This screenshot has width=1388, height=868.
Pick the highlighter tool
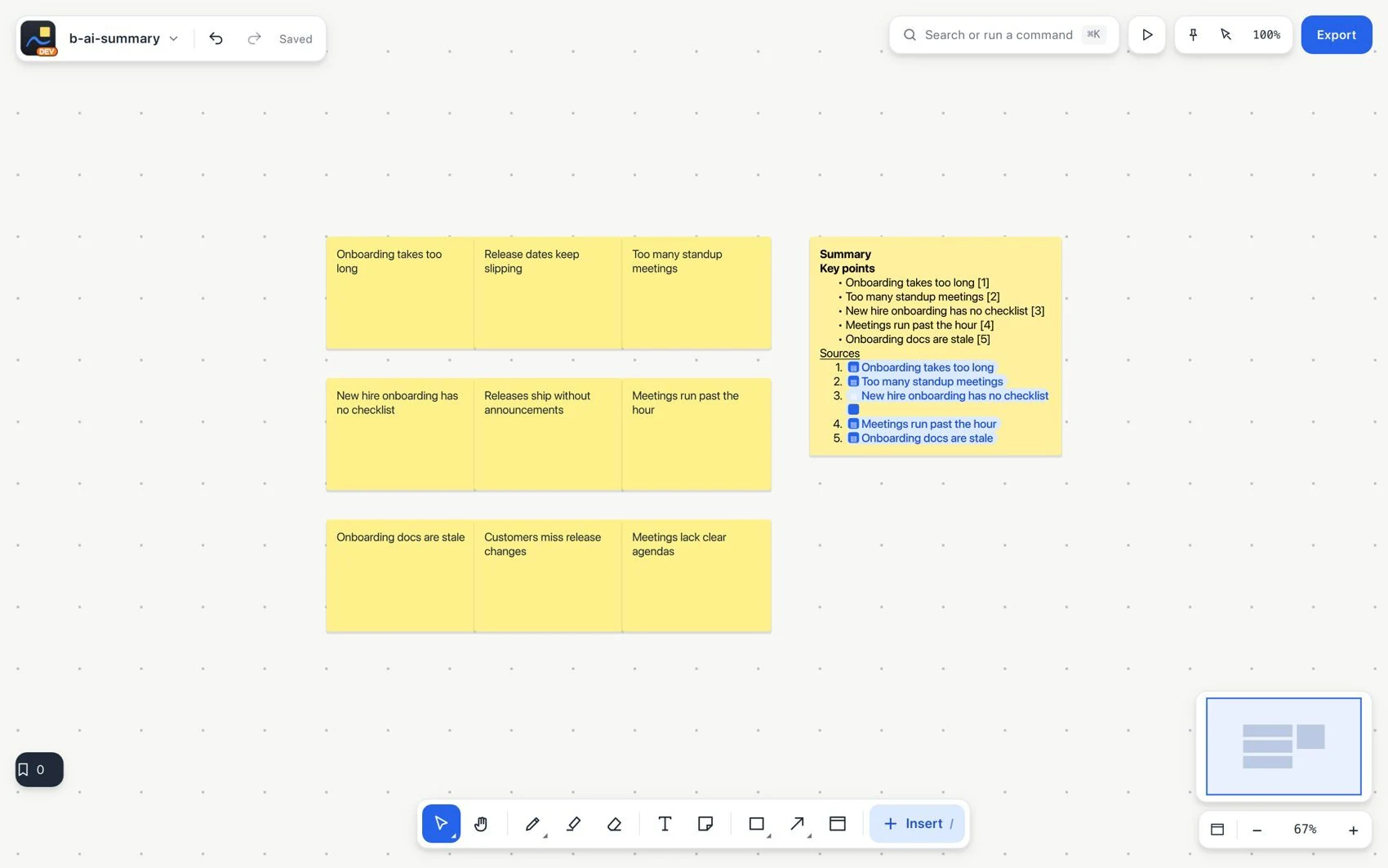(x=573, y=823)
